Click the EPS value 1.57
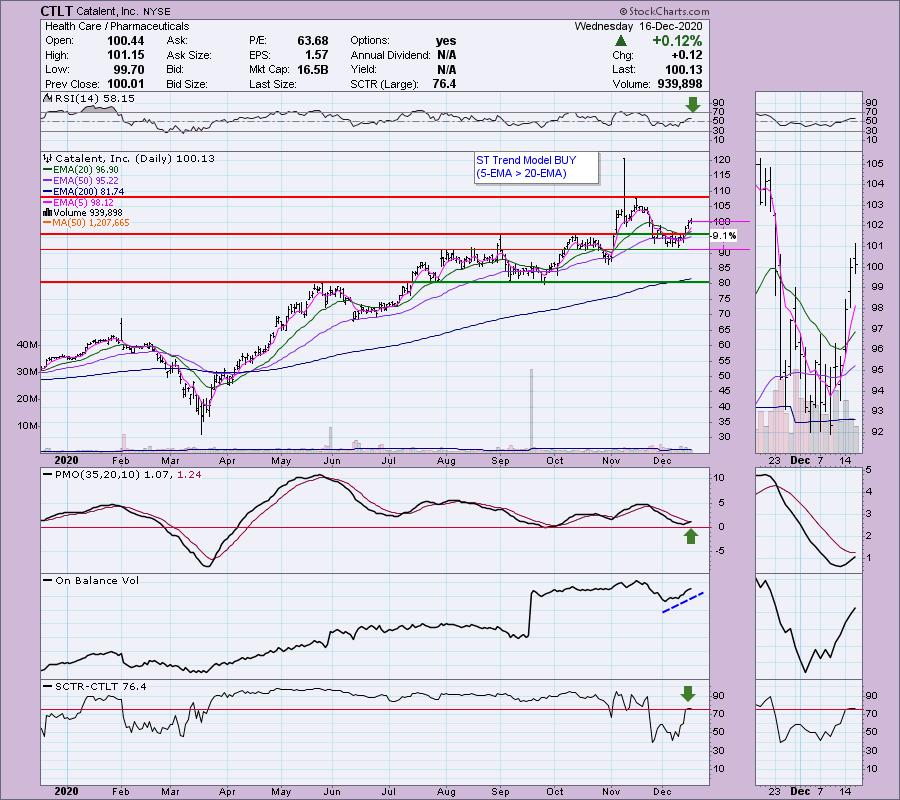900x800 pixels. pos(317,55)
